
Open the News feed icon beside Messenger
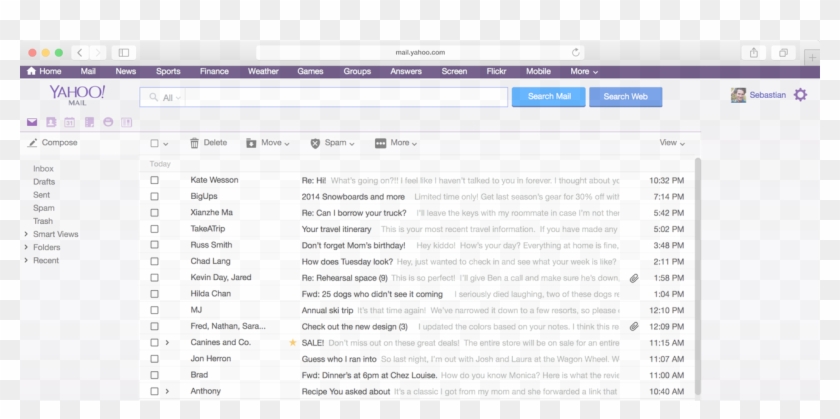126,122
